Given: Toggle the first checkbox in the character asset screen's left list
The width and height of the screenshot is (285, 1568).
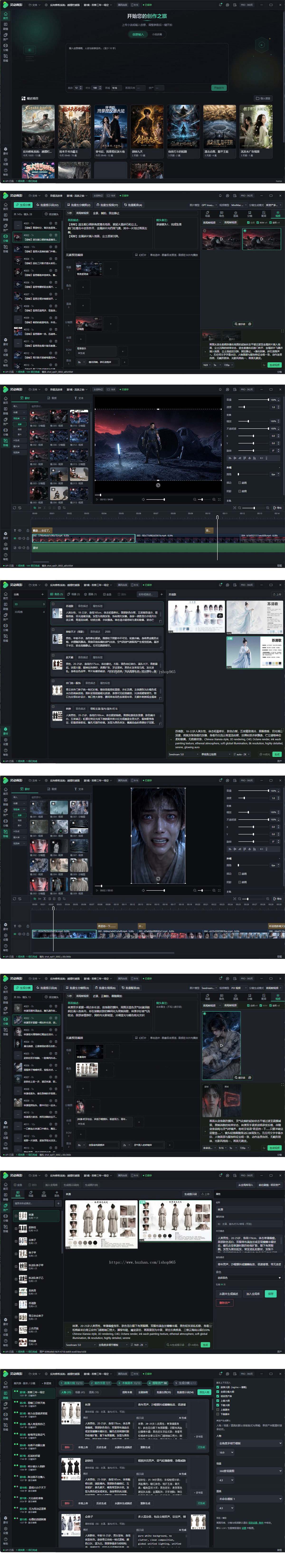Looking at the screenshot, I should tap(16, 1216).
